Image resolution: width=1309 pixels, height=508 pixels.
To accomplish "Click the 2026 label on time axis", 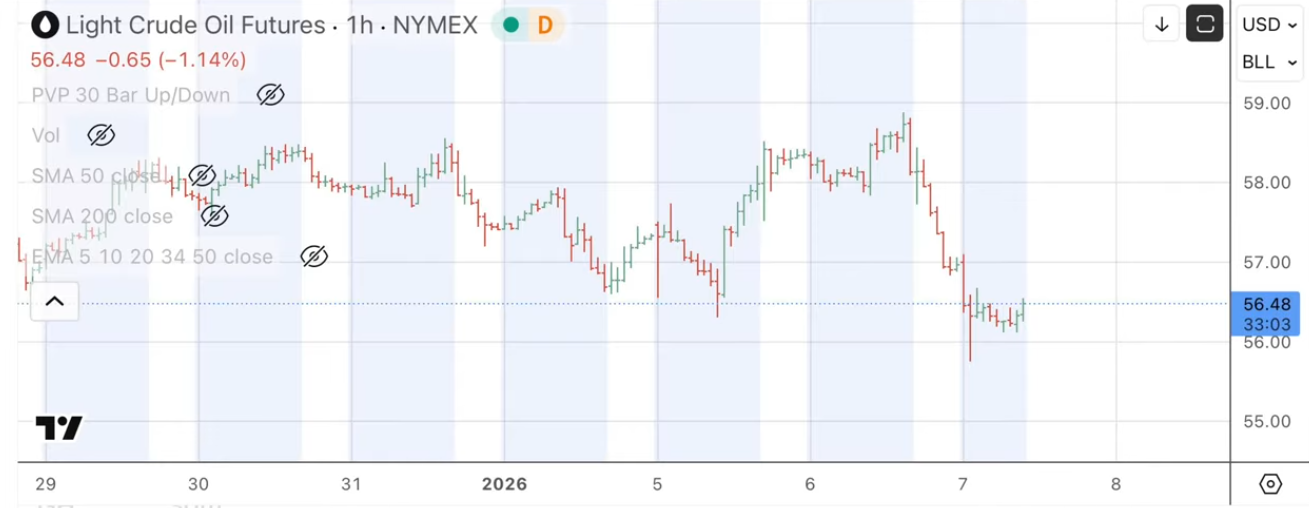I will tap(504, 484).
